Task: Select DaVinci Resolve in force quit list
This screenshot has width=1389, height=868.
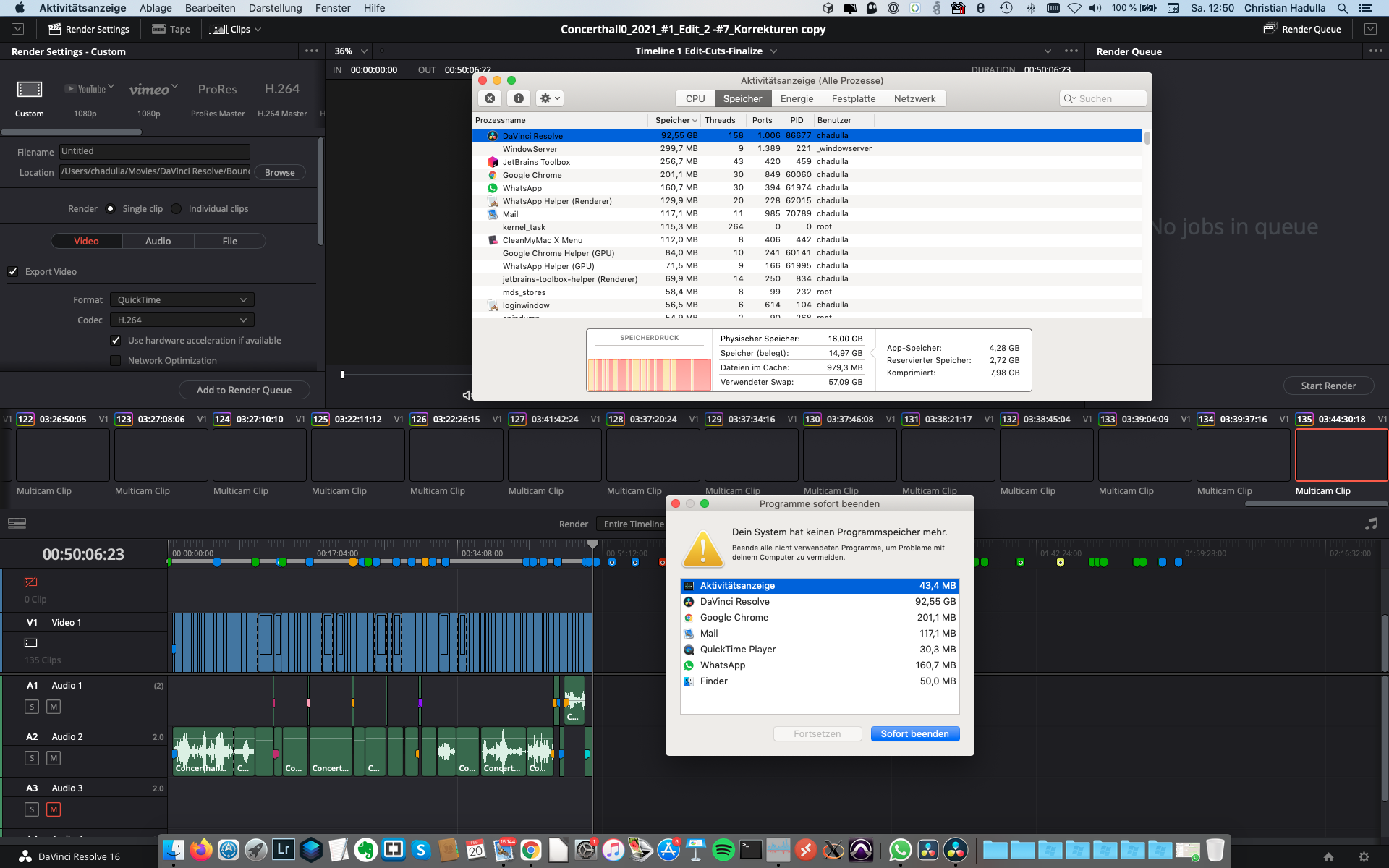Action: point(820,602)
